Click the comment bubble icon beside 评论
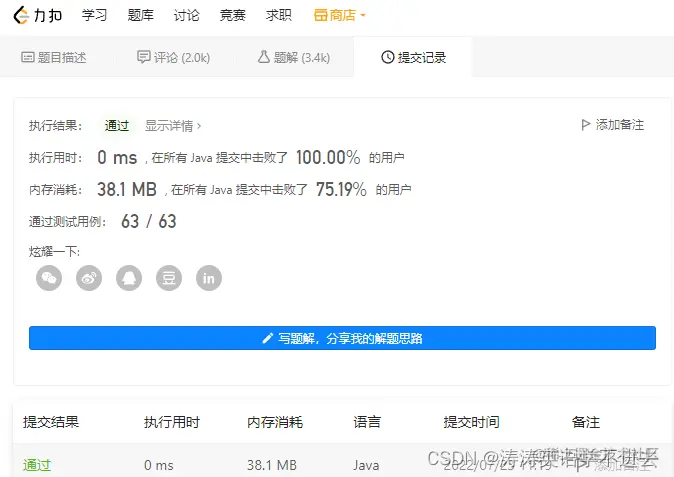 143,57
